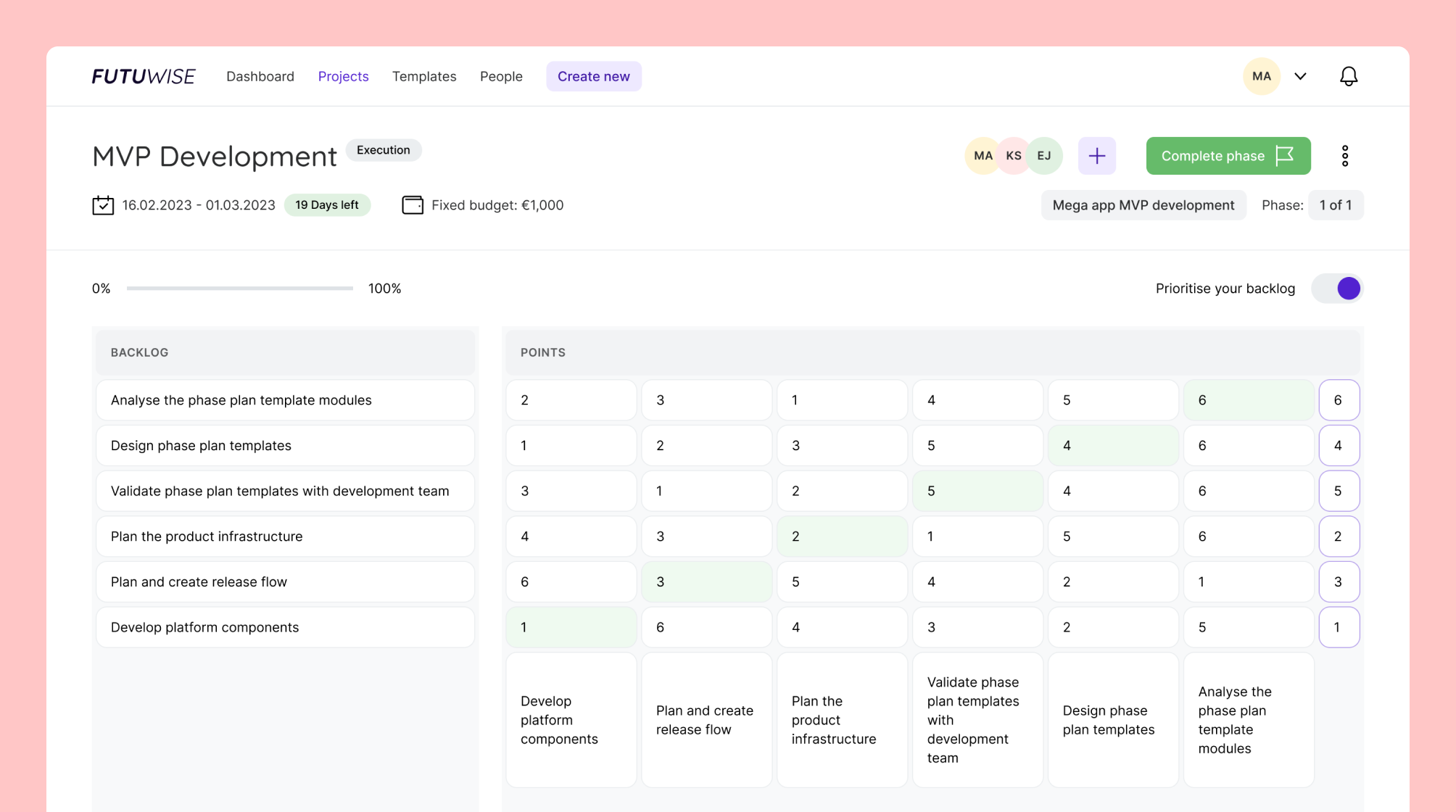Screen dimensions: 1456x812
Task: Open the Dashboard nav item
Action: point(260,76)
